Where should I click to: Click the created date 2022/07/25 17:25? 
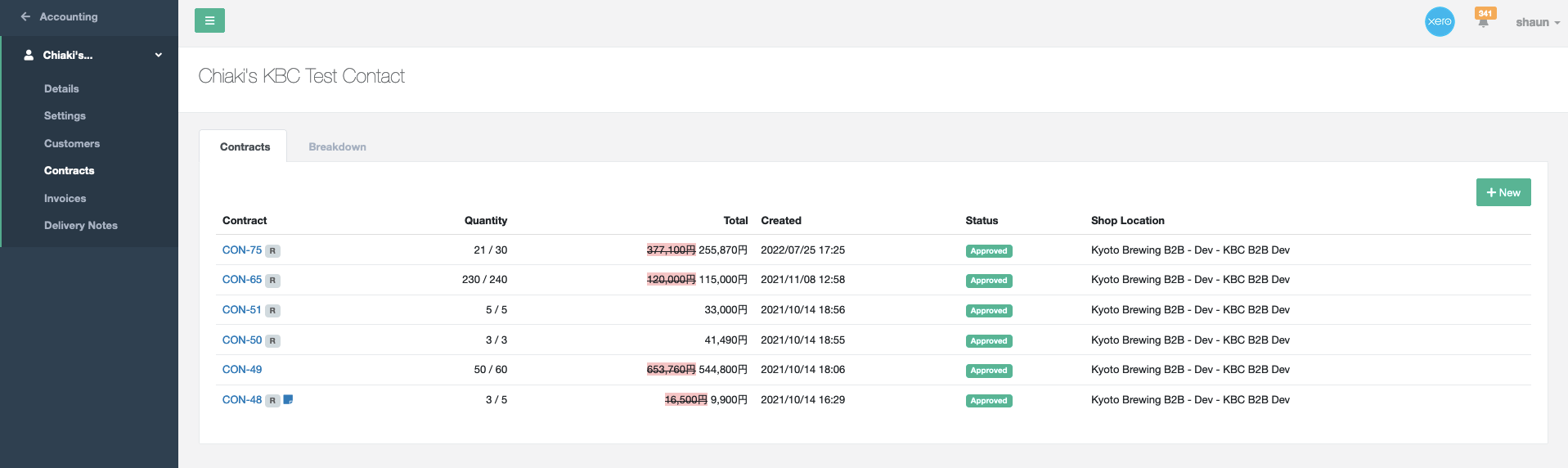coord(802,250)
